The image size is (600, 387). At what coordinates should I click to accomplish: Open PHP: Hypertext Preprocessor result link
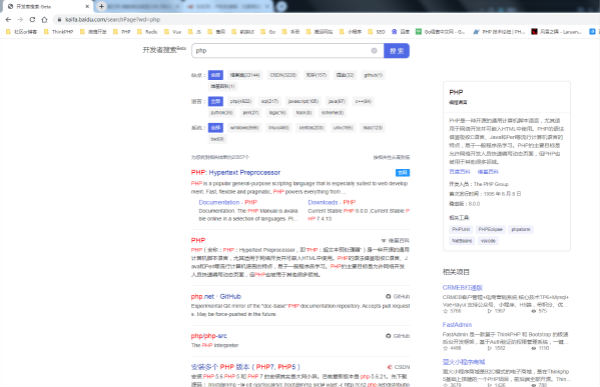click(236, 173)
